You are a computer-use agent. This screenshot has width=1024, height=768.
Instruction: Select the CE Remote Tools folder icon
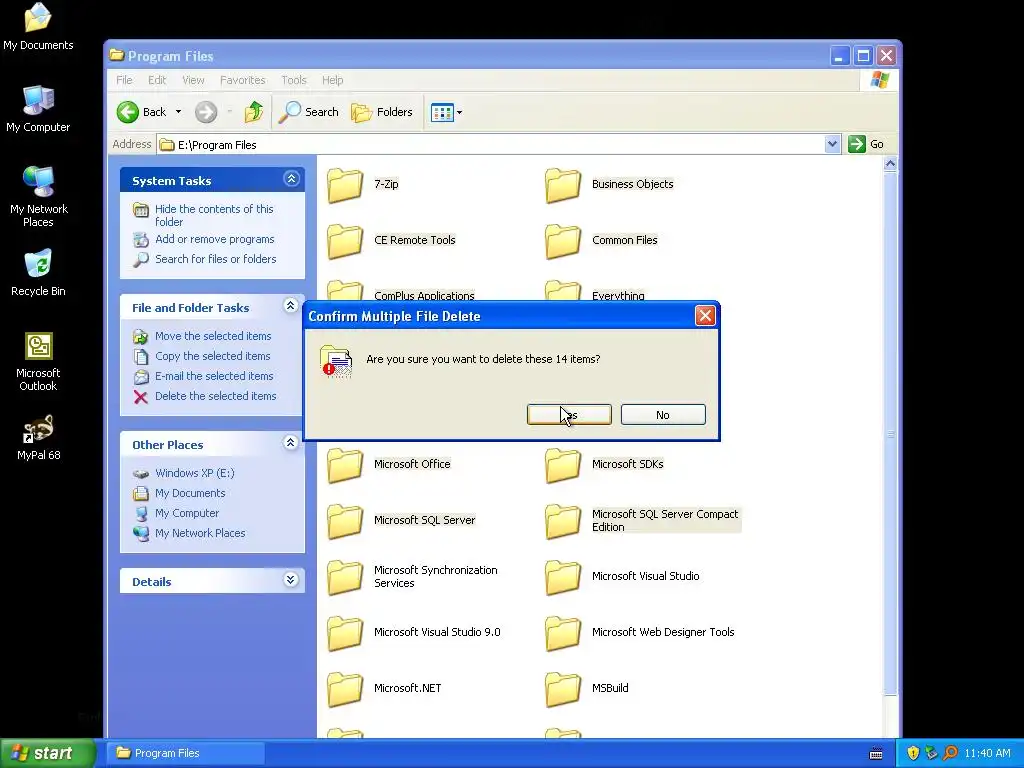(345, 241)
